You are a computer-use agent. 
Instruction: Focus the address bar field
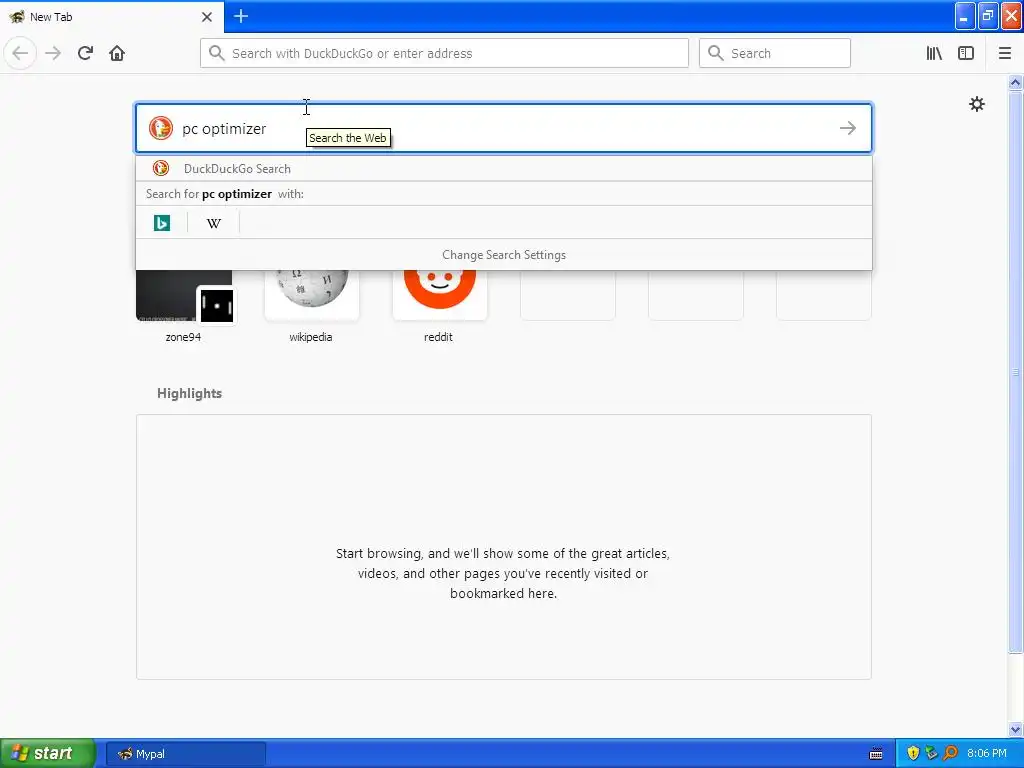(x=444, y=53)
